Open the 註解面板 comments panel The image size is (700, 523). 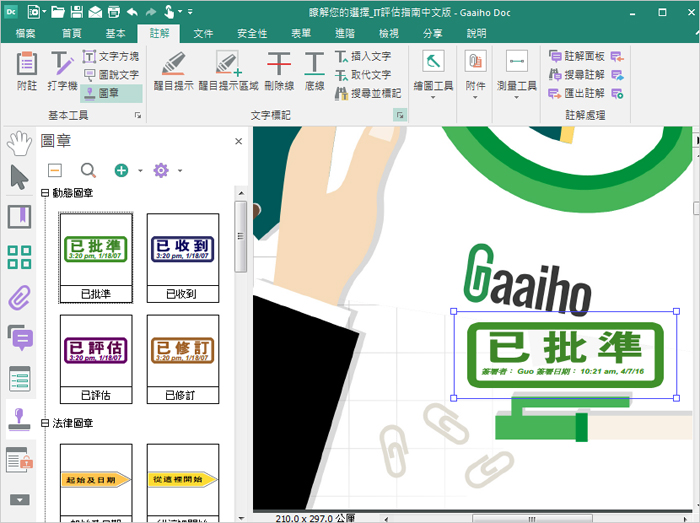pos(576,56)
